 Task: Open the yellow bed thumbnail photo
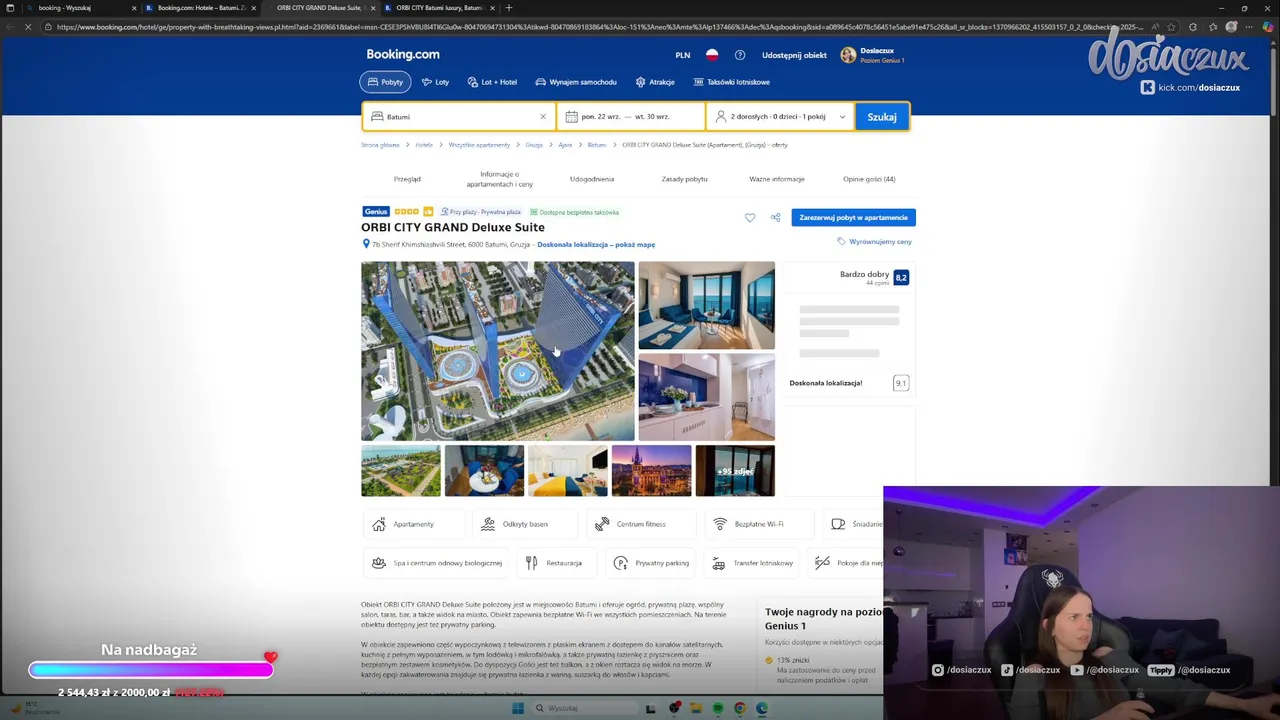tap(568, 471)
